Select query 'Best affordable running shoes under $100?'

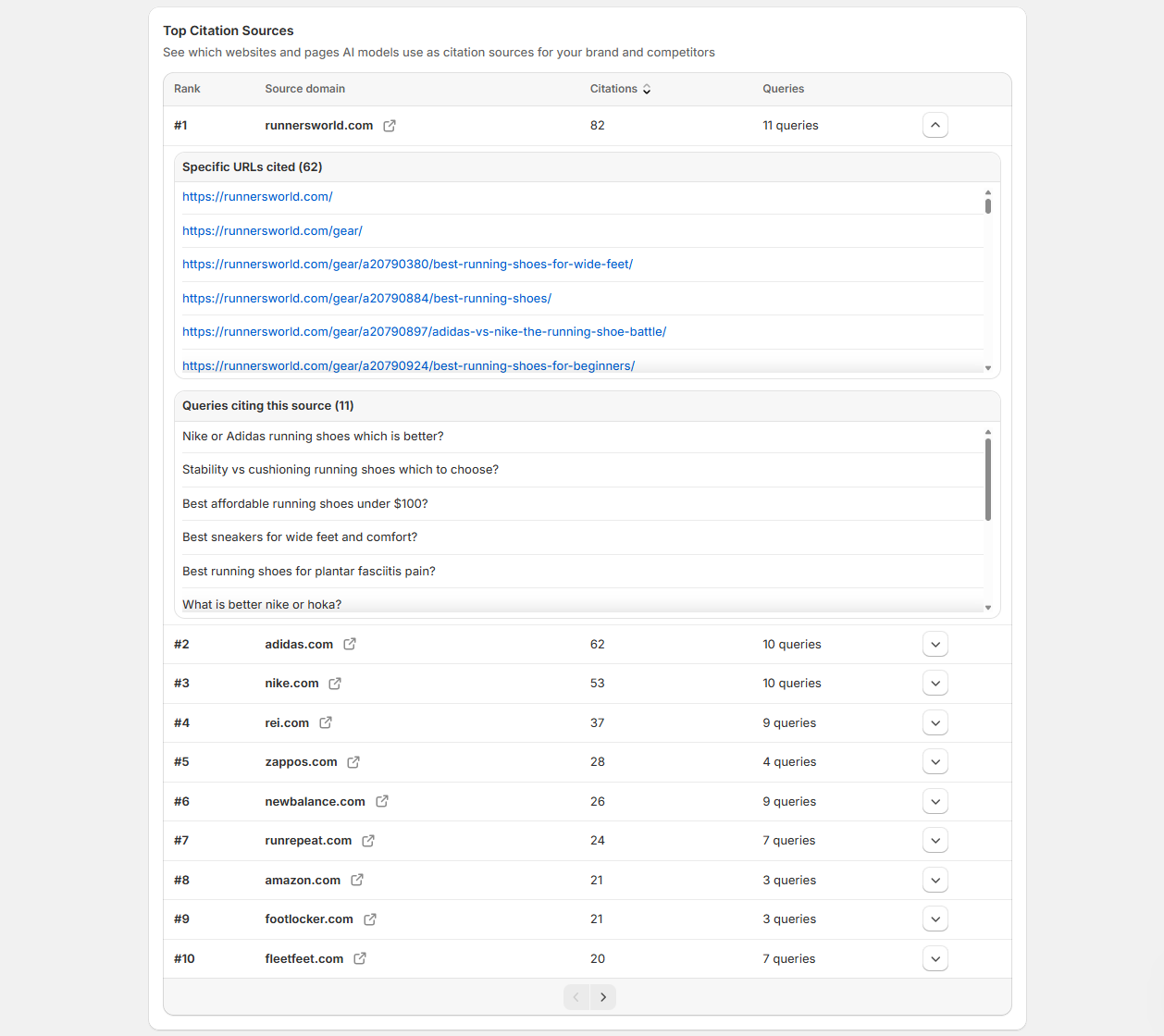[x=305, y=504]
